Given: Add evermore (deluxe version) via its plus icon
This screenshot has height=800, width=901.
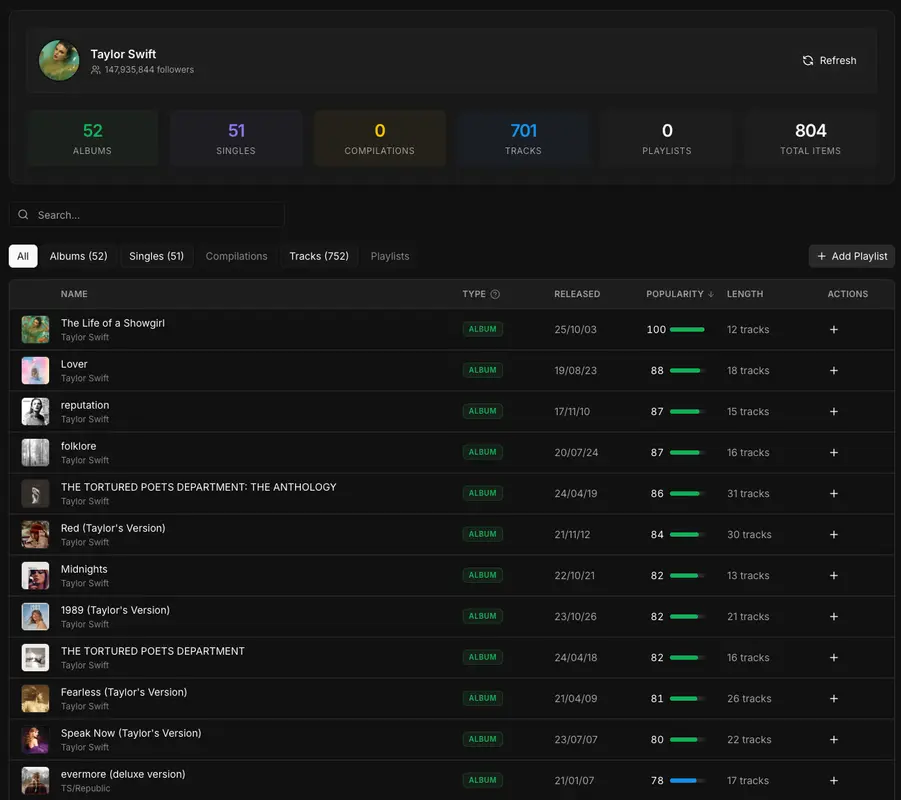Looking at the screenshot, I should 834,780.
